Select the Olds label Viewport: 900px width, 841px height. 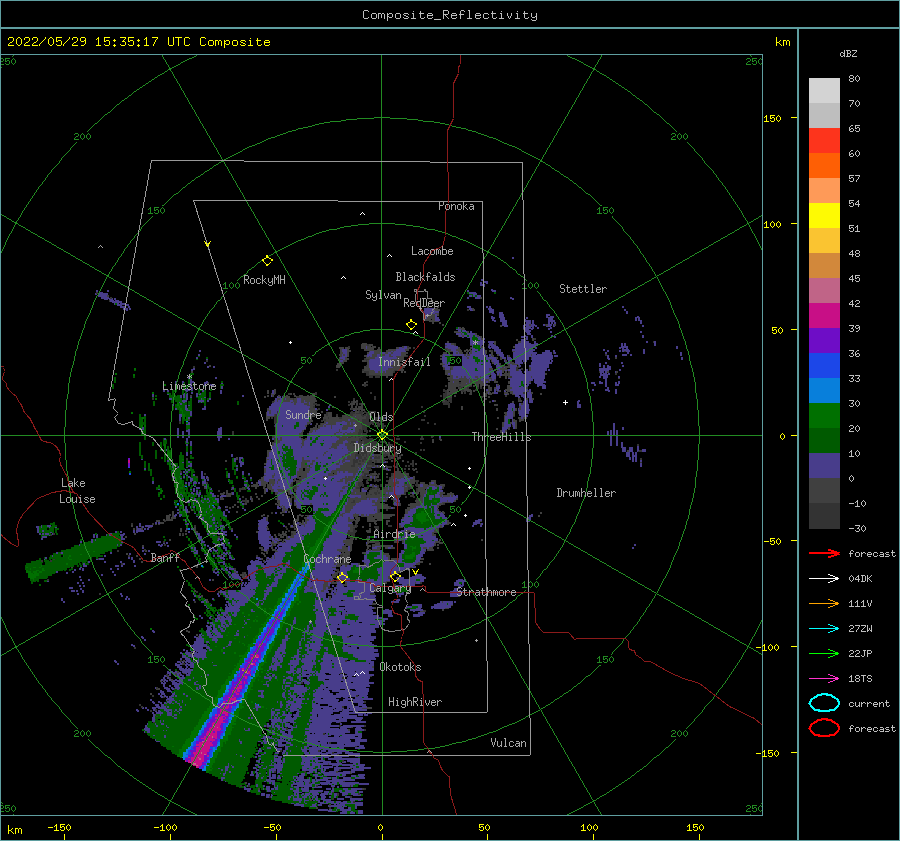tap(381, 417)
